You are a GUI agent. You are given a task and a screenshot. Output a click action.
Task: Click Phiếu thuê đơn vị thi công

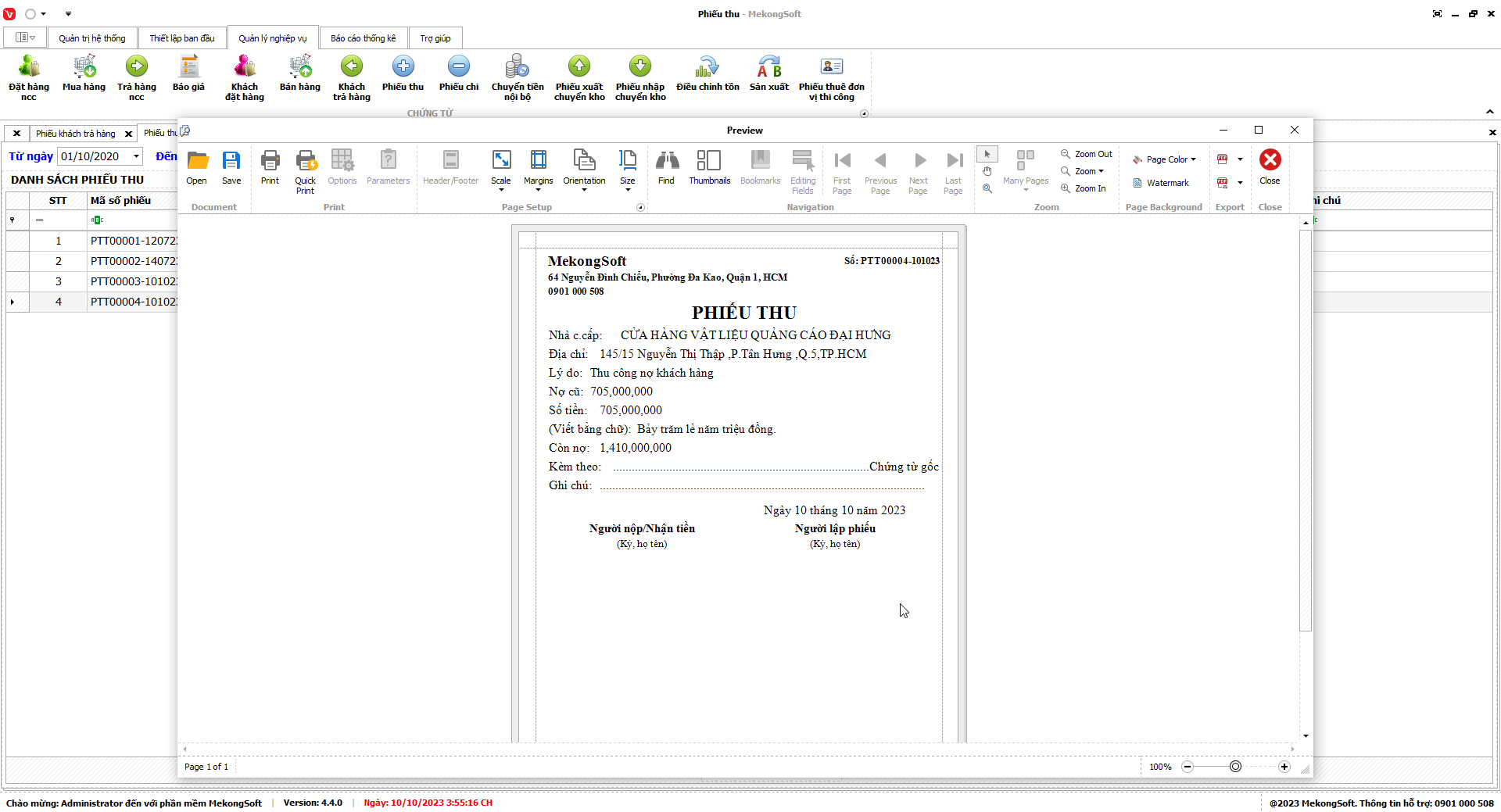point(832,77)
